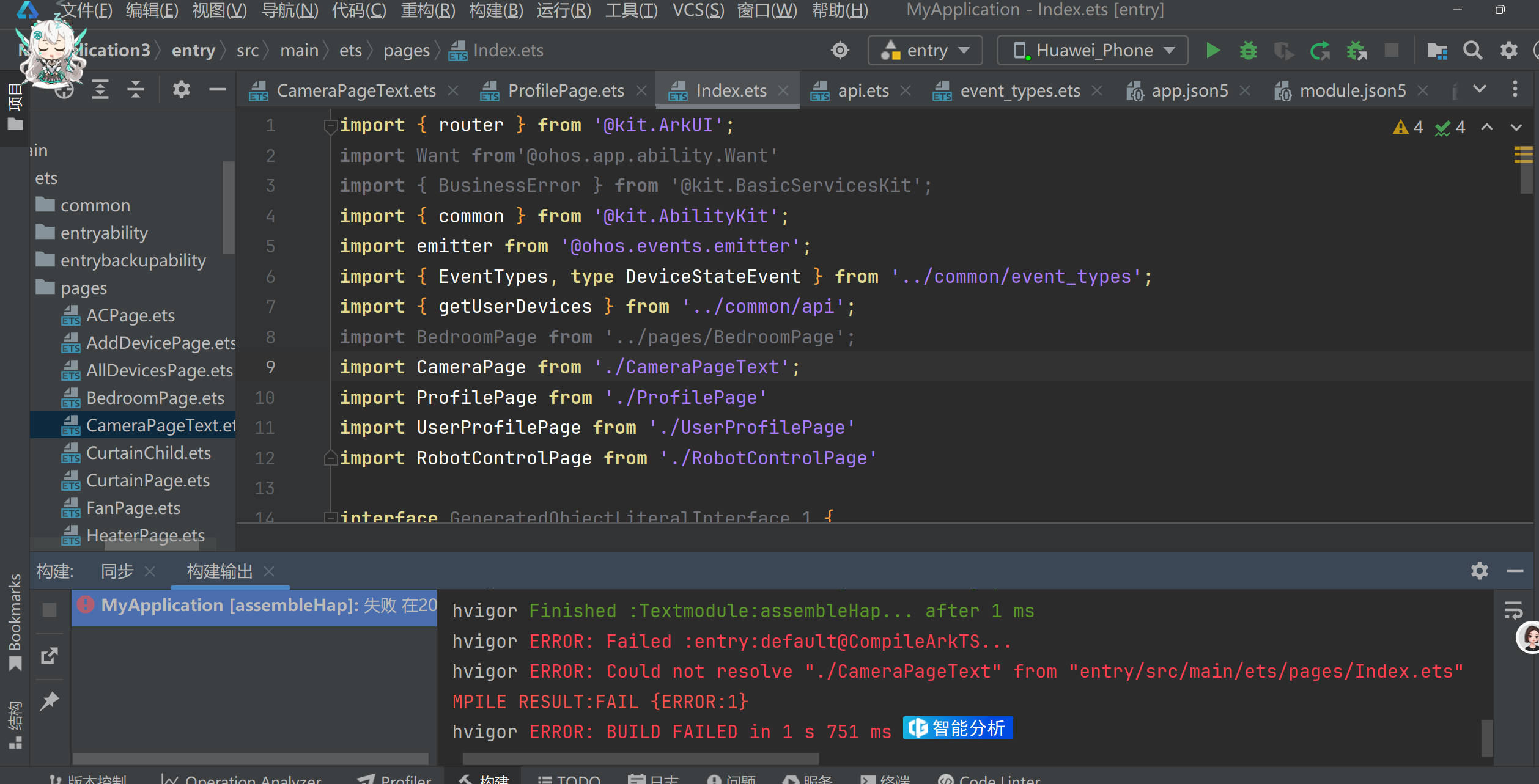Click the export build output icon

pos(50,656)
